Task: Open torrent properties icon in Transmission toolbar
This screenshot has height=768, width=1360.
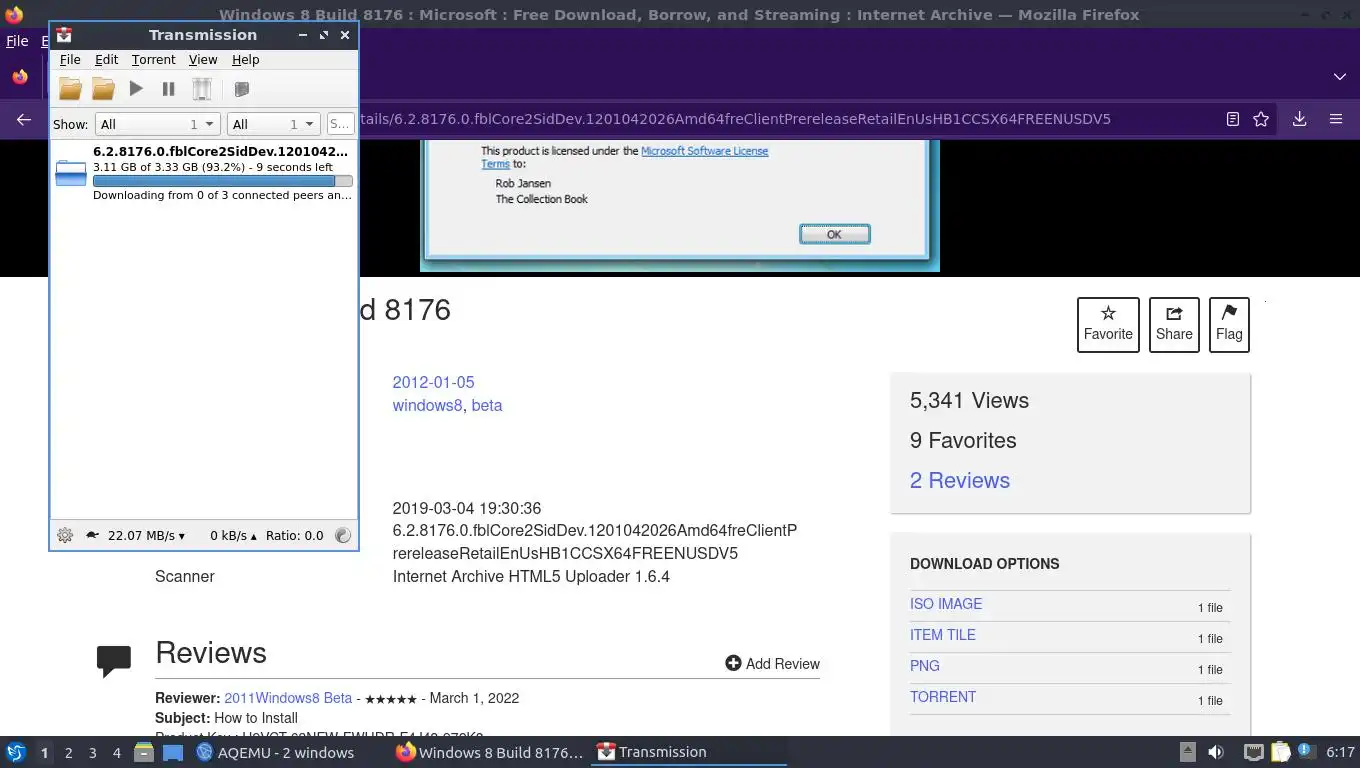Action: tap(241, 89)
